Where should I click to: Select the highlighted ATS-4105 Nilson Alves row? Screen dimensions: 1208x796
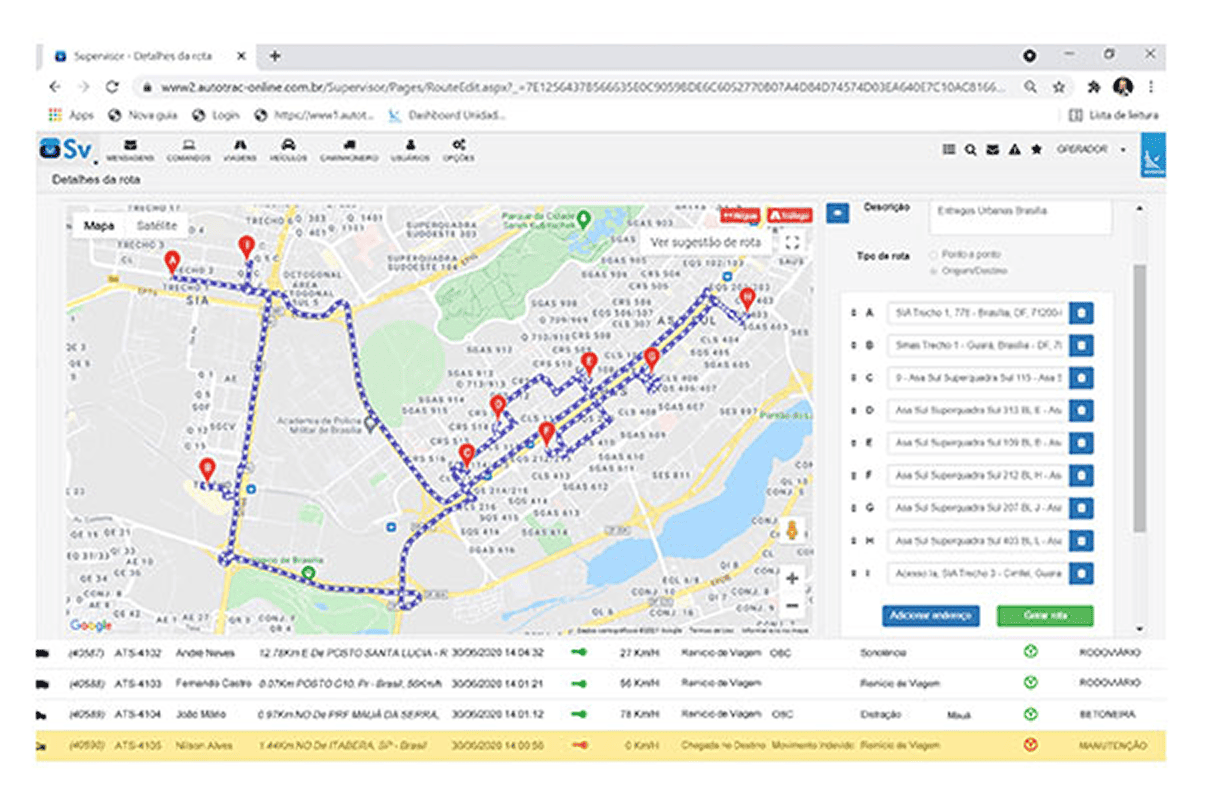pos(600,746)
